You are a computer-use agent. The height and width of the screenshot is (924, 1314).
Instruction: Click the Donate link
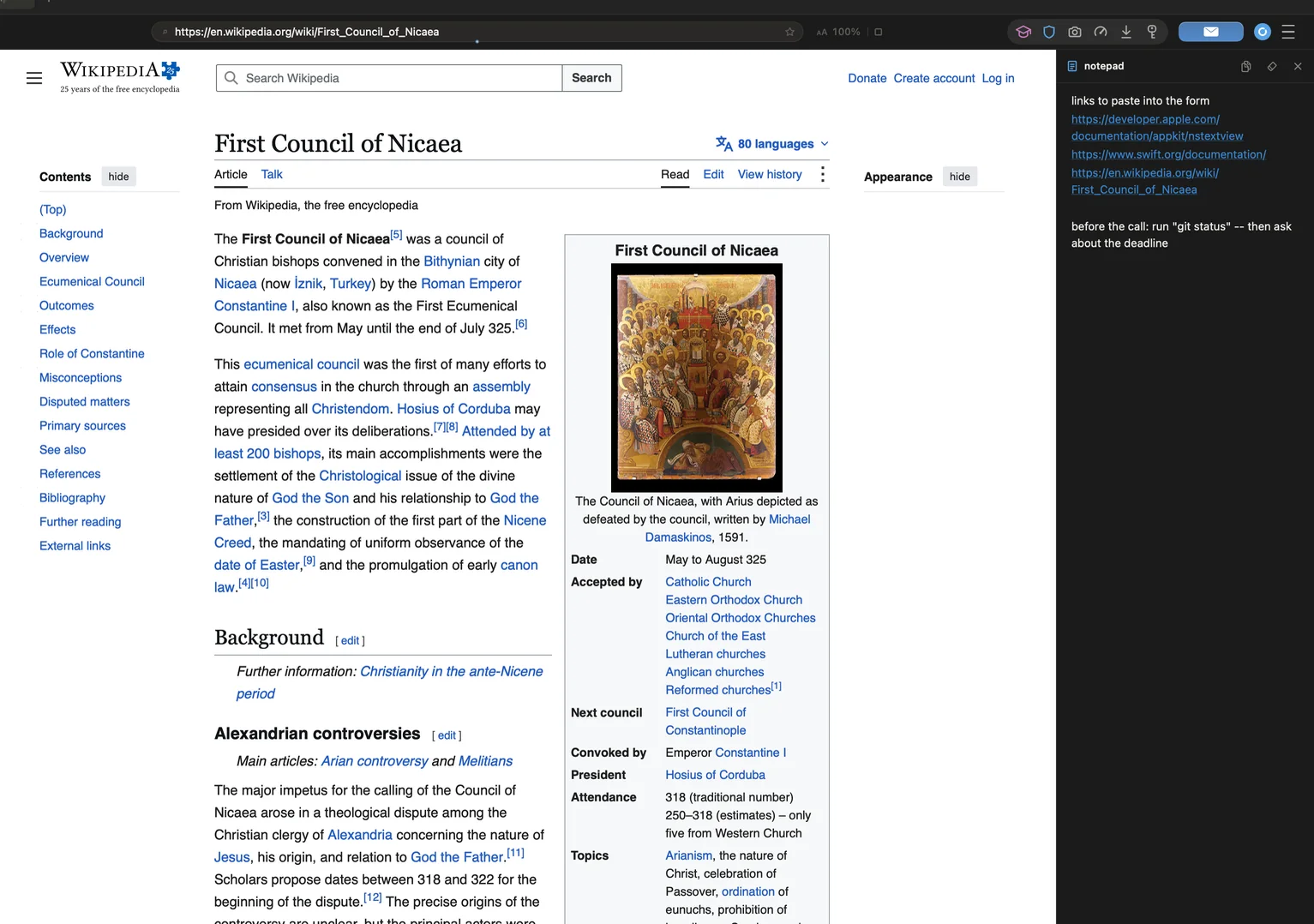point(867,78)
